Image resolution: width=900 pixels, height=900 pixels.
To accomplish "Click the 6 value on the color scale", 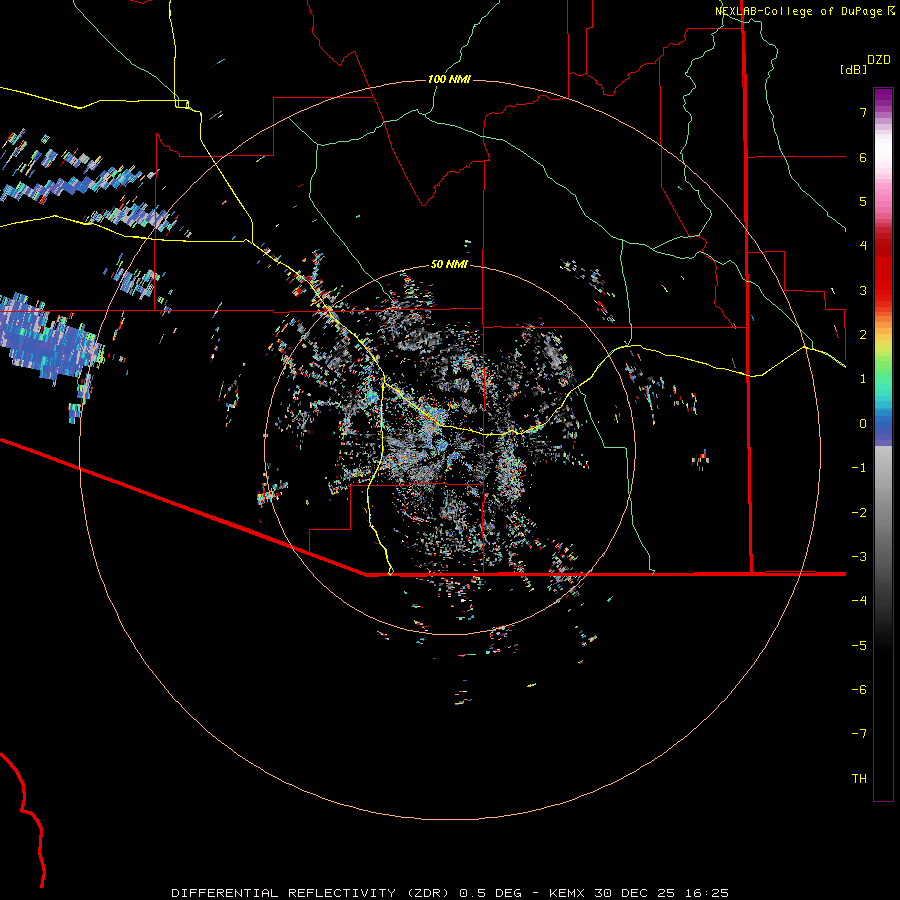I will point(863,157).
